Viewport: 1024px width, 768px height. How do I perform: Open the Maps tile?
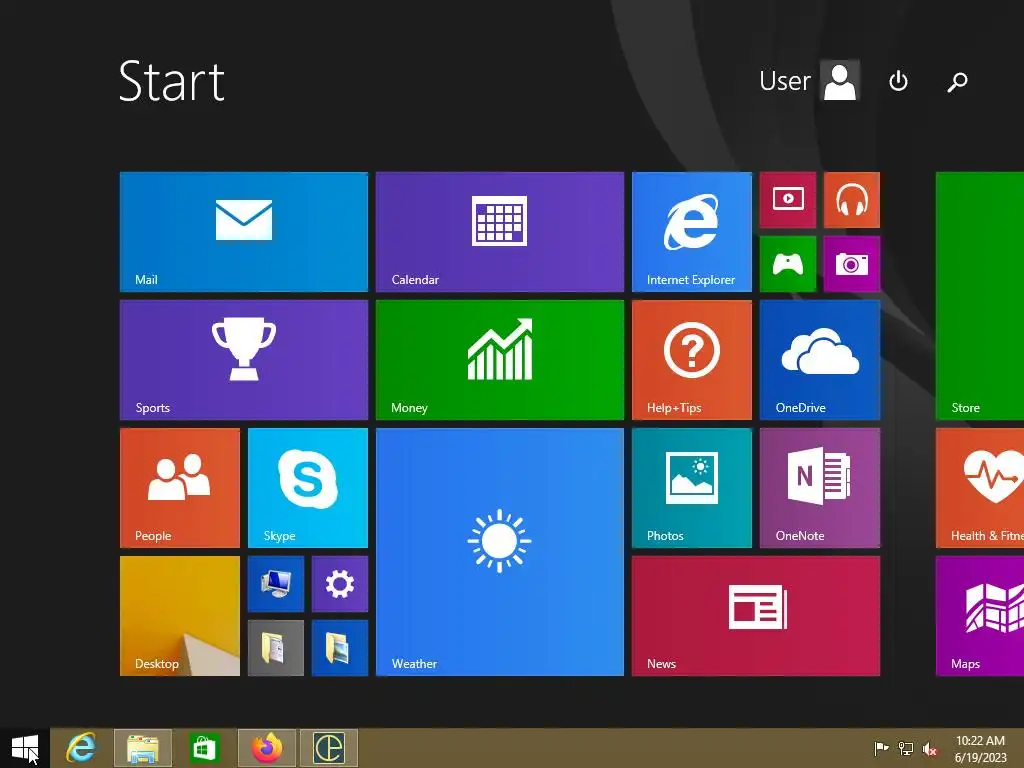pyautogui.click(x=980, y=616)
